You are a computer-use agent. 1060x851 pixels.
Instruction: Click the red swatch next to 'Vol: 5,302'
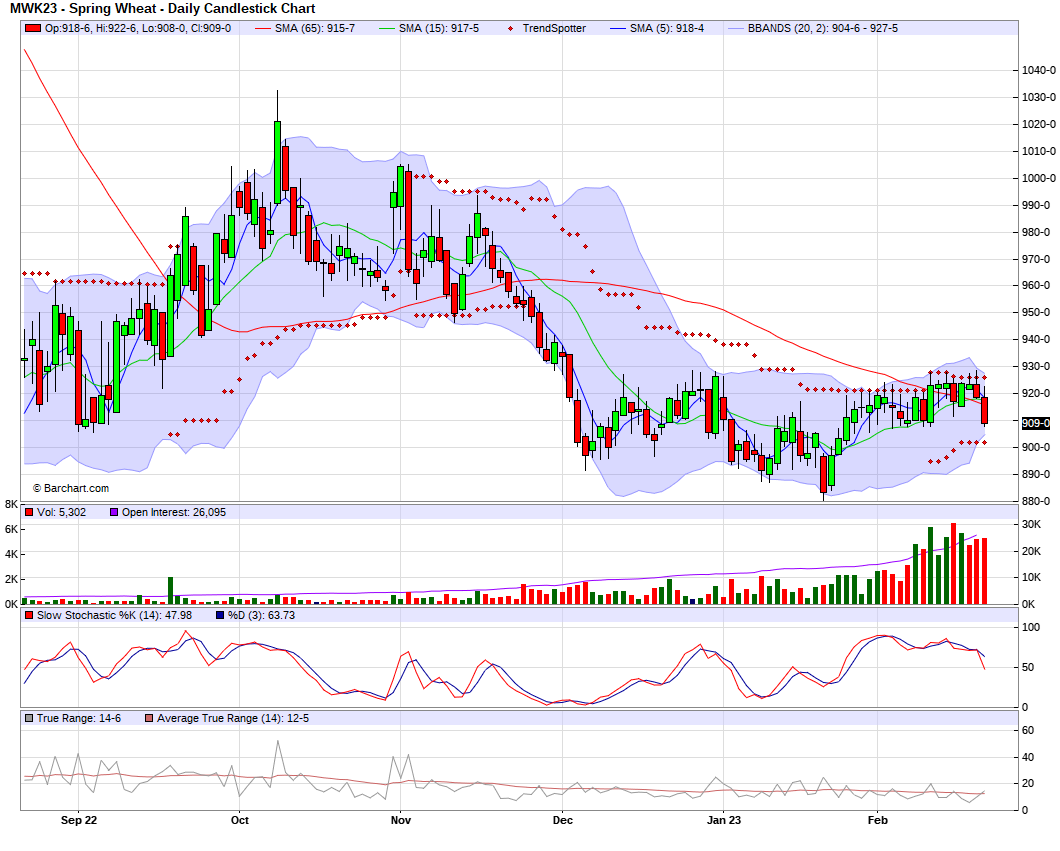[x=29, y=512]
